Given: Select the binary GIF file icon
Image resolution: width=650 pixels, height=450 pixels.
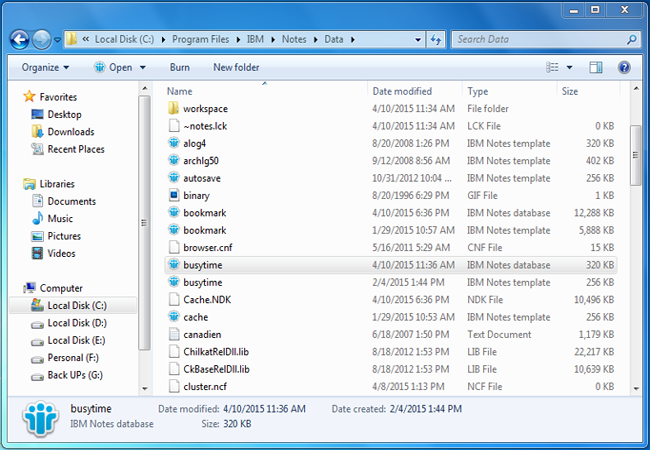Looking at the screenshot, I should click(173, 196).
